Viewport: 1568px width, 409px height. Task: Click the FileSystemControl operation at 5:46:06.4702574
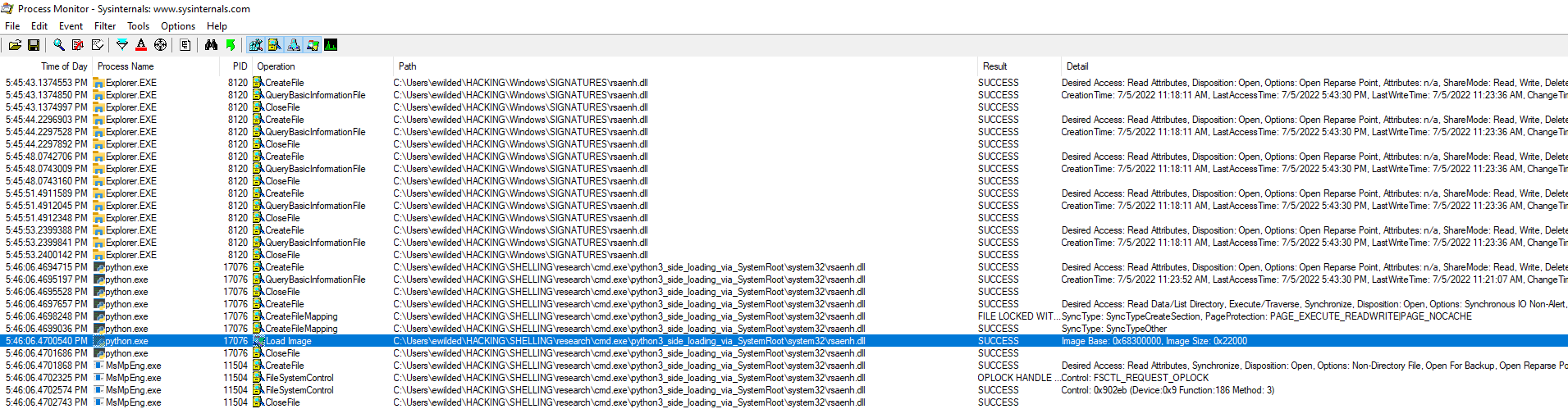[x=299, y=390]
